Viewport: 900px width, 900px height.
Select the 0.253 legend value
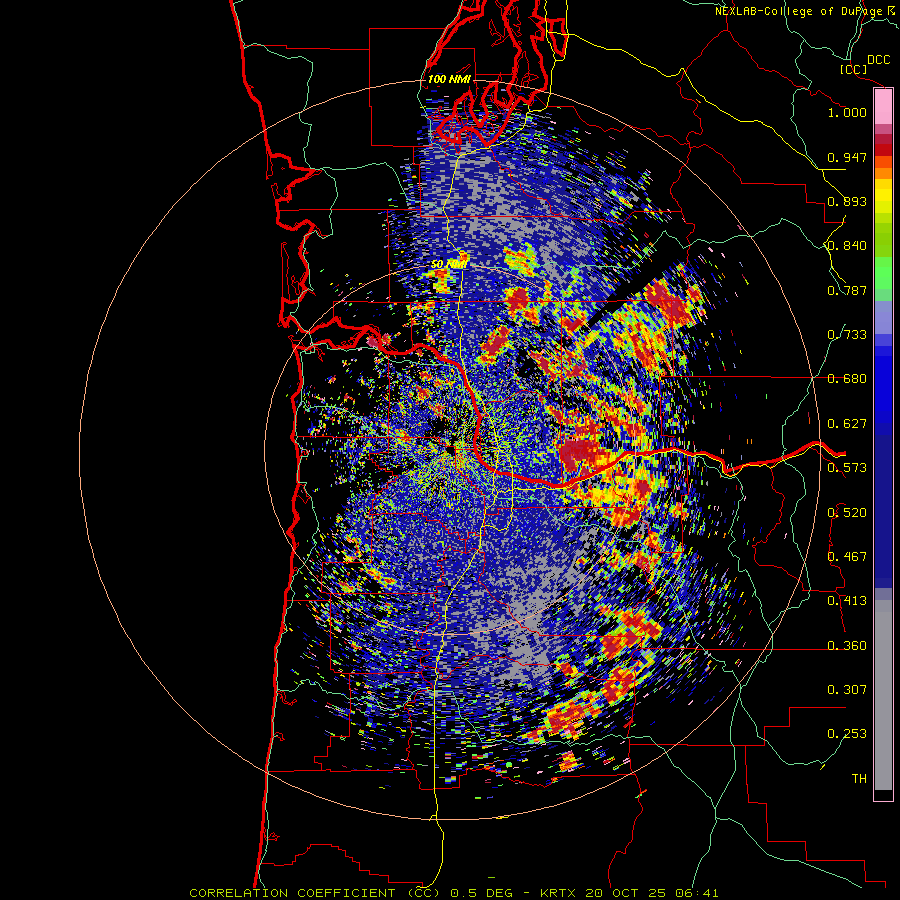(847, 734)
